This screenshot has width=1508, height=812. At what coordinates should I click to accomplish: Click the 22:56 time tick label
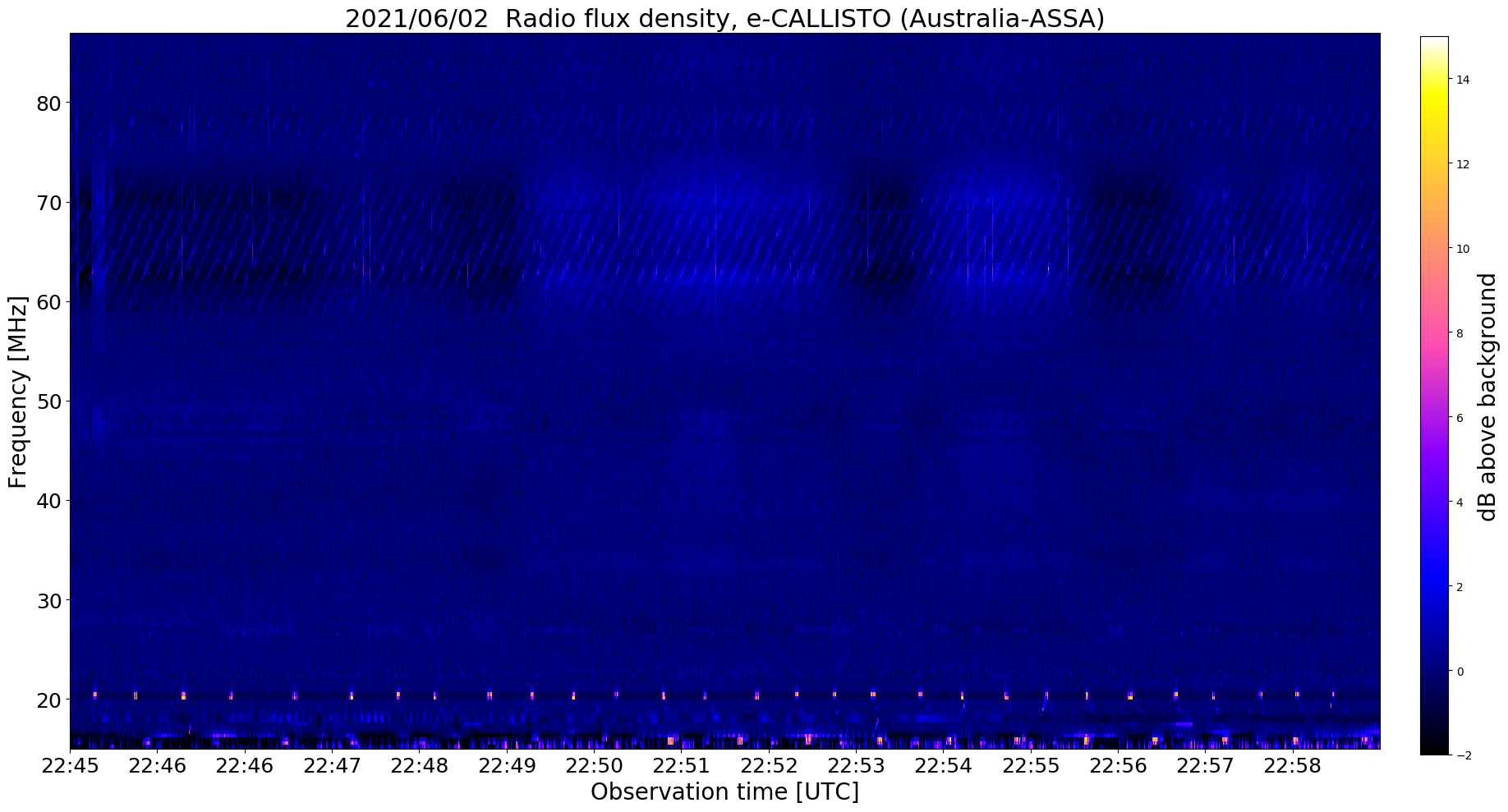(x=1118, y=767)
